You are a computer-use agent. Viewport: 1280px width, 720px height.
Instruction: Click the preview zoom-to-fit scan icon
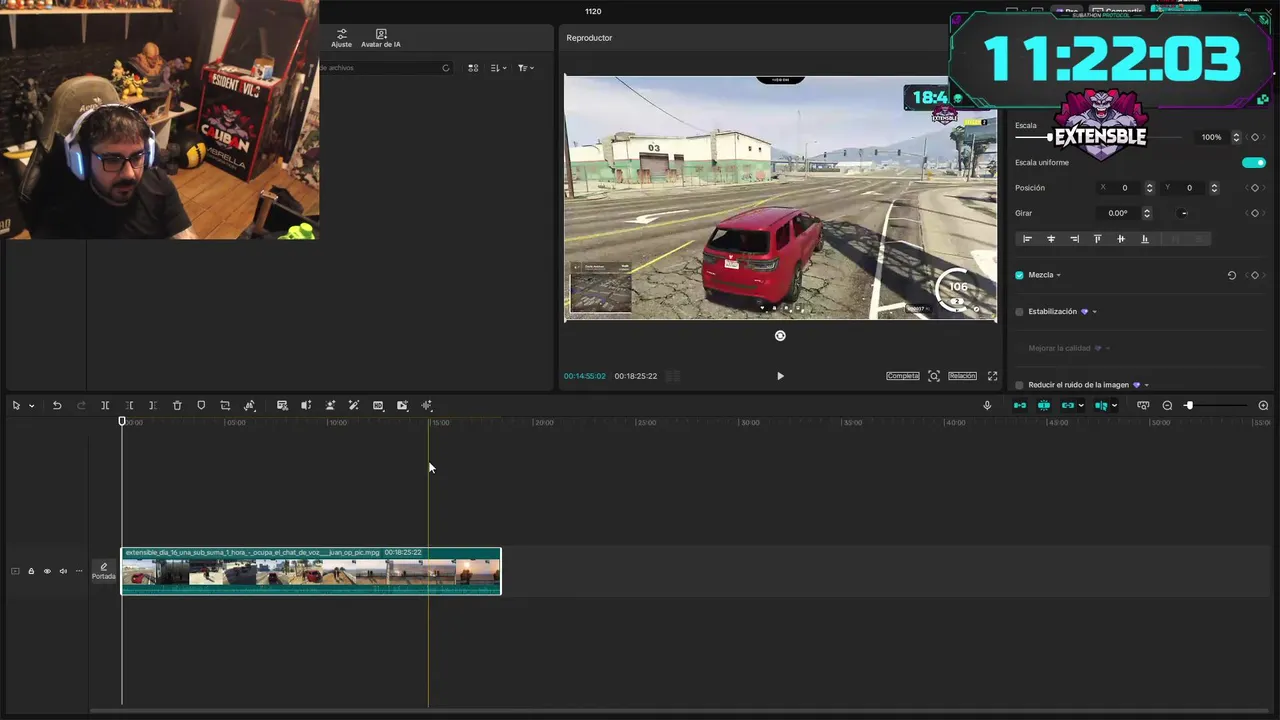pos(934,376)
